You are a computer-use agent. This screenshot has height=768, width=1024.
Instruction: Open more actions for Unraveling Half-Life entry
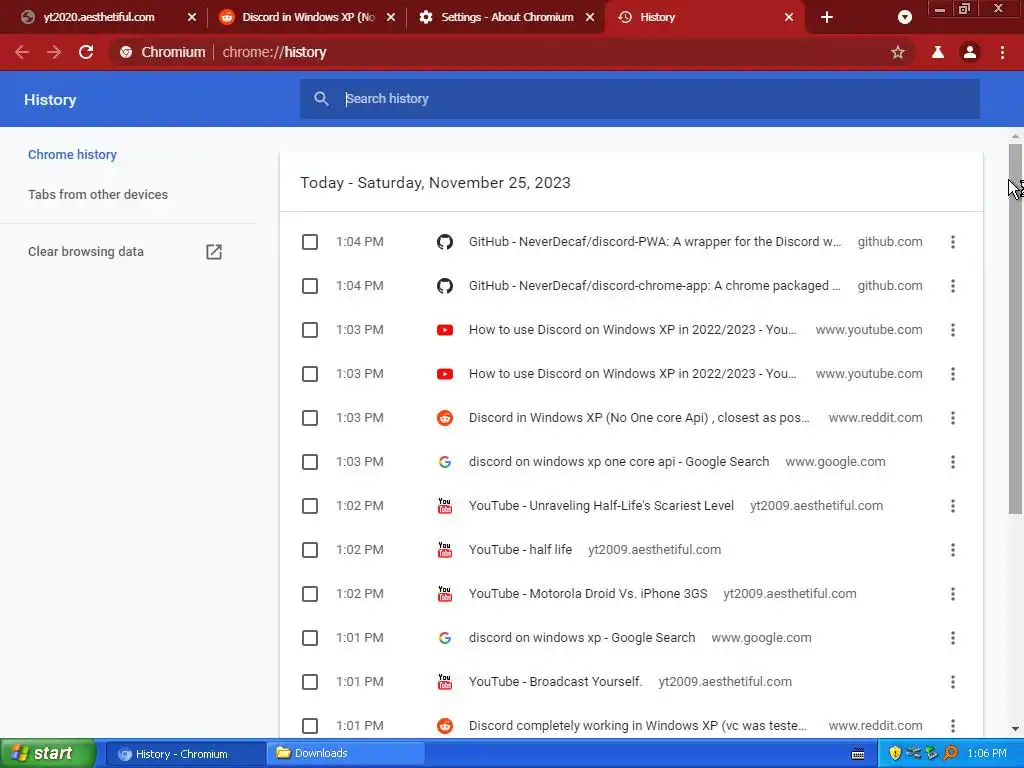953,506
